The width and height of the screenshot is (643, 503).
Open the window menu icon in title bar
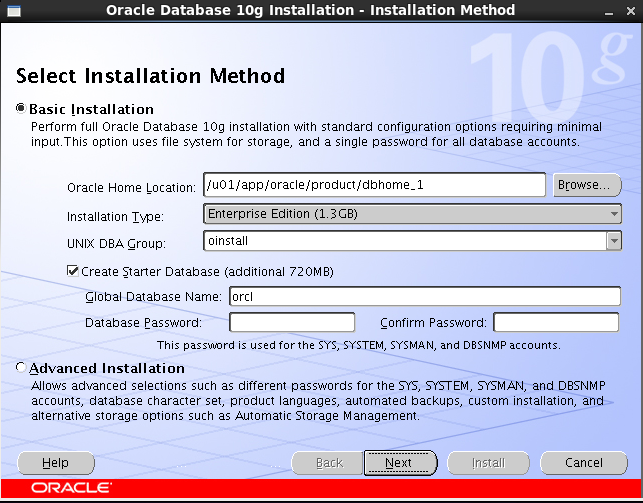tap(14, 11)
